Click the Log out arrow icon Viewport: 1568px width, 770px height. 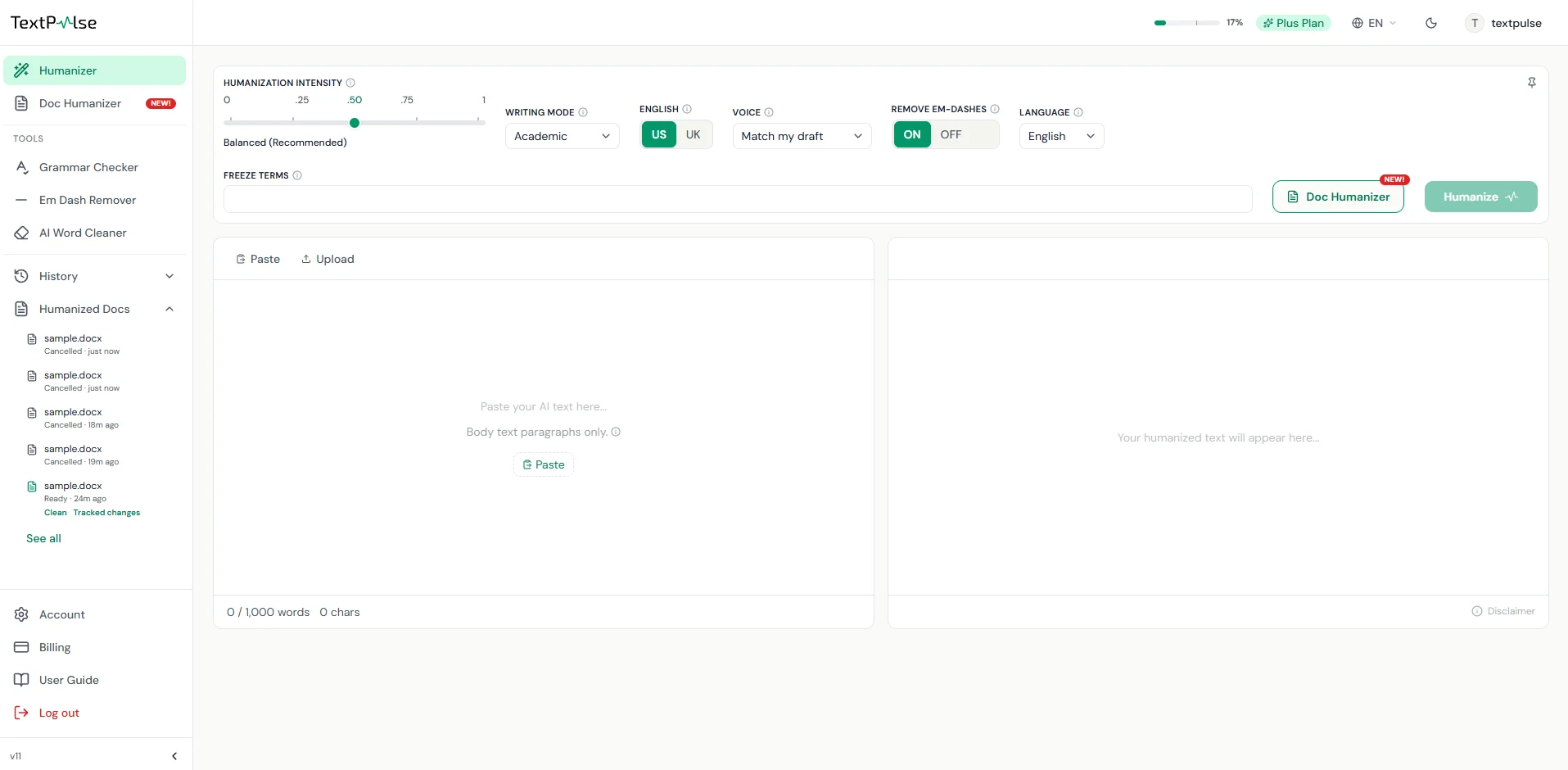22,713
